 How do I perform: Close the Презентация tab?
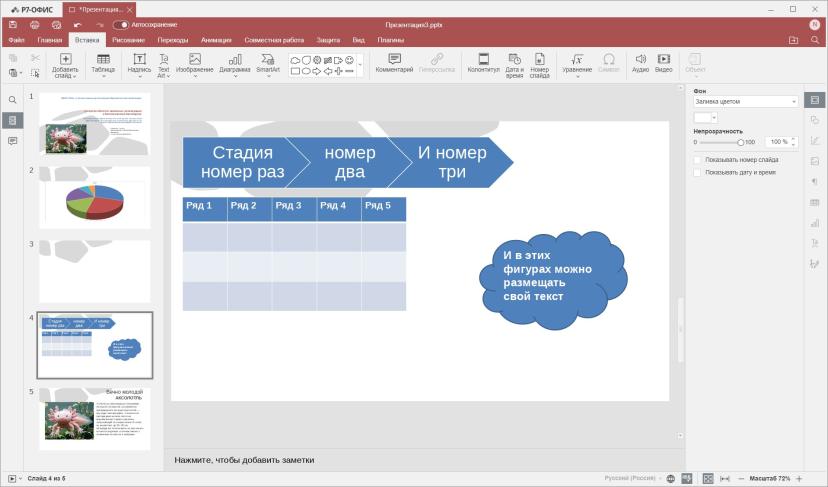[x=129, y=10]
